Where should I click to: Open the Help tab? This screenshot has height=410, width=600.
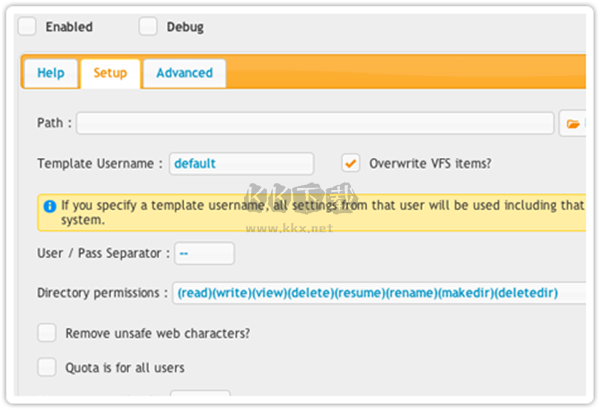(x=50, y=73)
